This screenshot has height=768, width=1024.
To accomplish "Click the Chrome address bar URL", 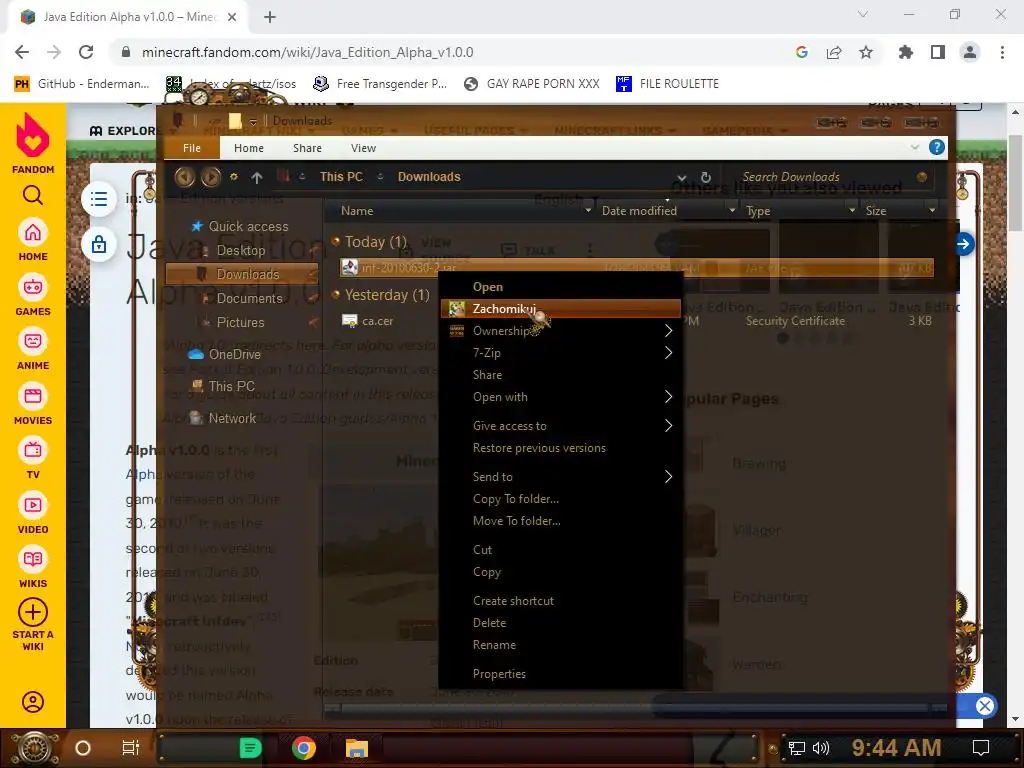I will click(x=307, y=52).
